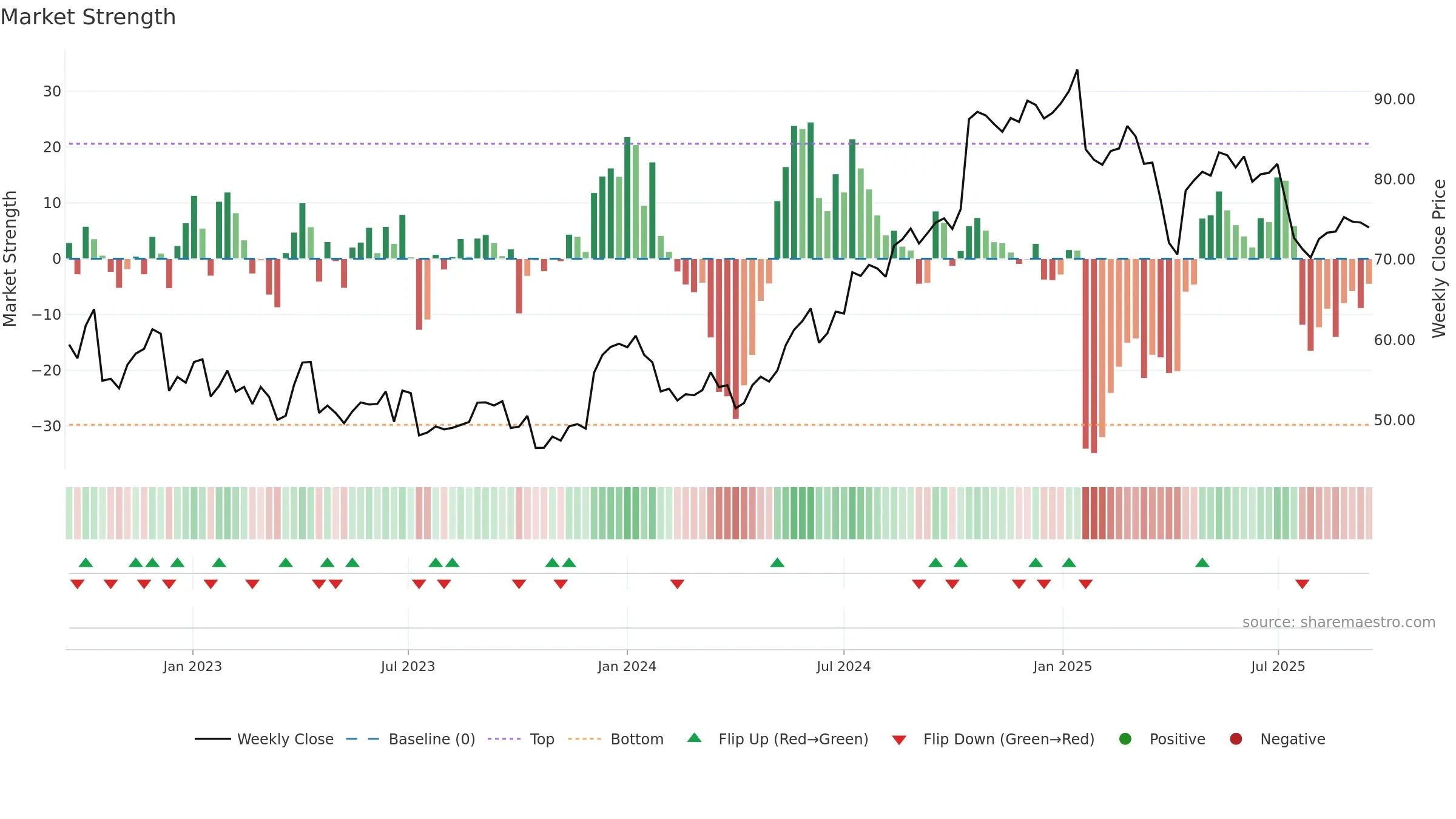Click the red Flip Down triangle in legend
Viewport: 1456px width, 819px height.
(899, 740)
